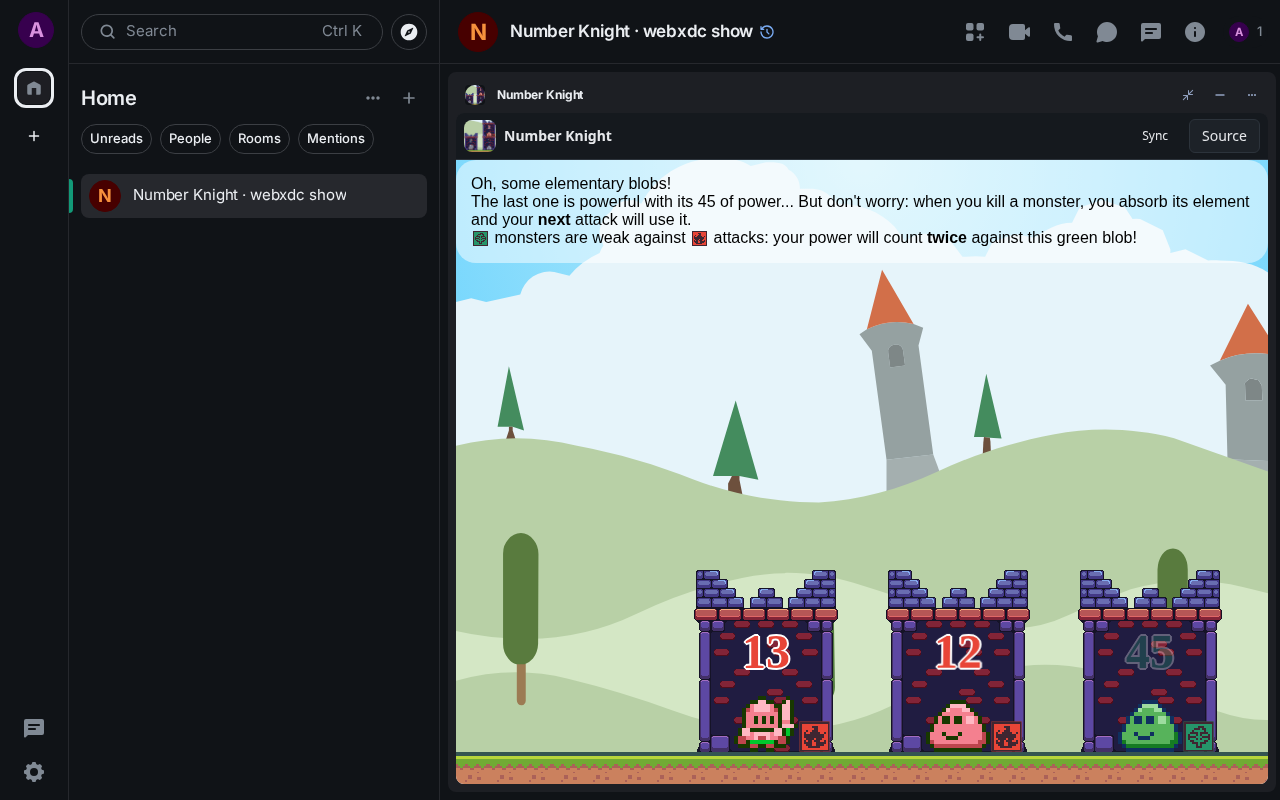Show room members count avatar

tap(1246, 32)
